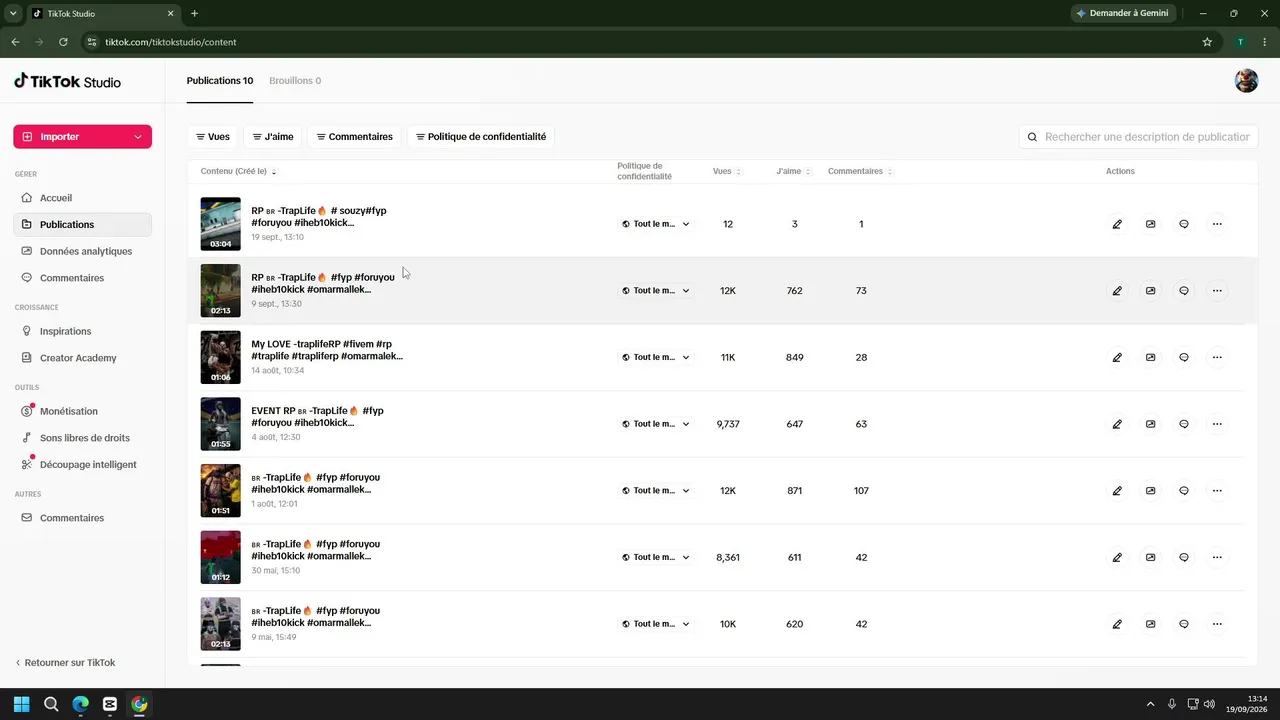Go to Sons libres de droits
The image size is (1280, 720).
[82, 438]
